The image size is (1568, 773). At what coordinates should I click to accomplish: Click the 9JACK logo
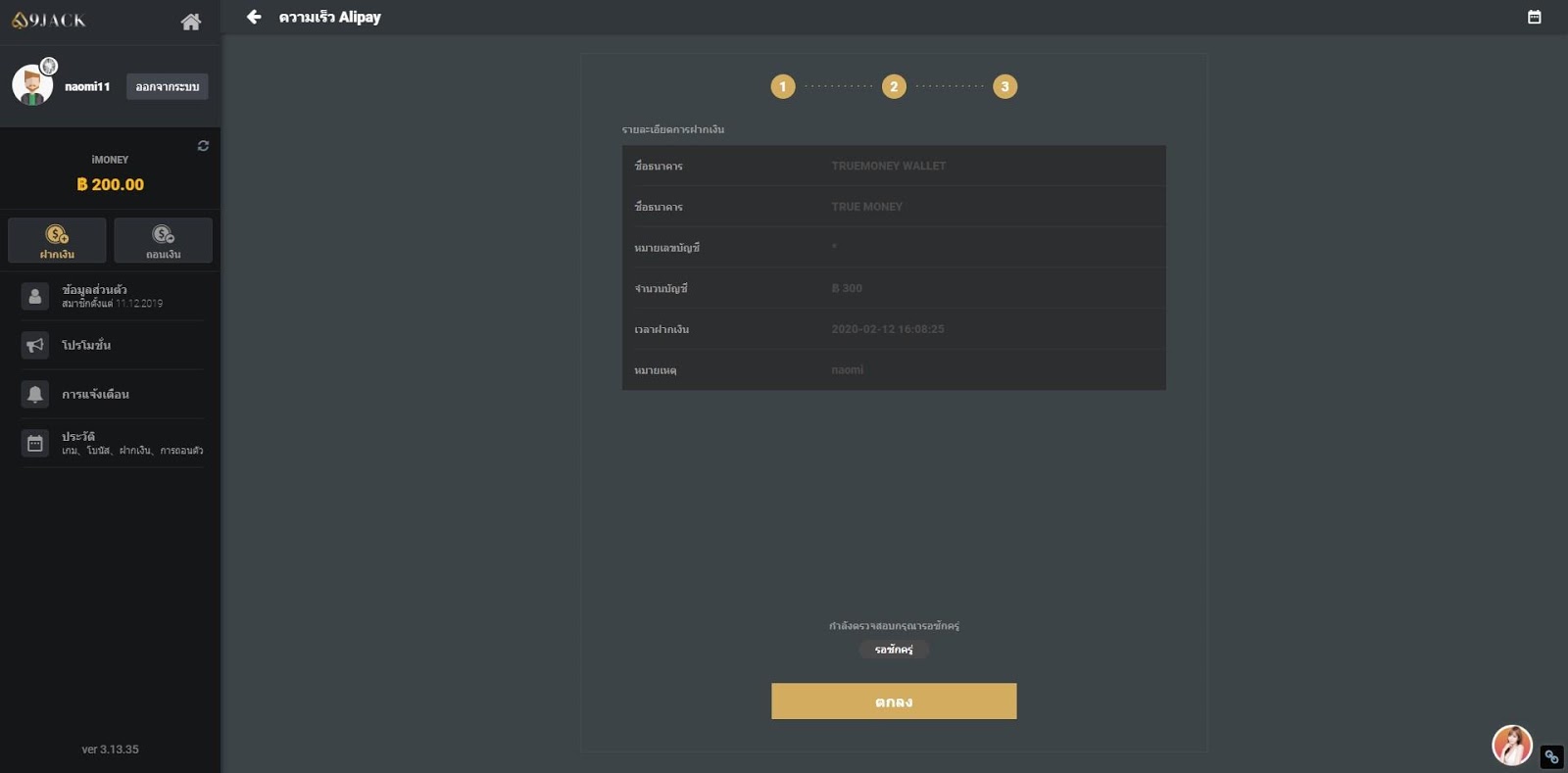pyautogui.click(x=49, y=20)
